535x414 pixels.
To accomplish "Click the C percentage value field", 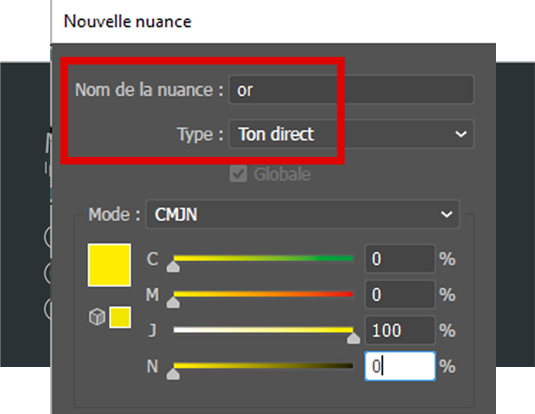I will tap(400, 259).
